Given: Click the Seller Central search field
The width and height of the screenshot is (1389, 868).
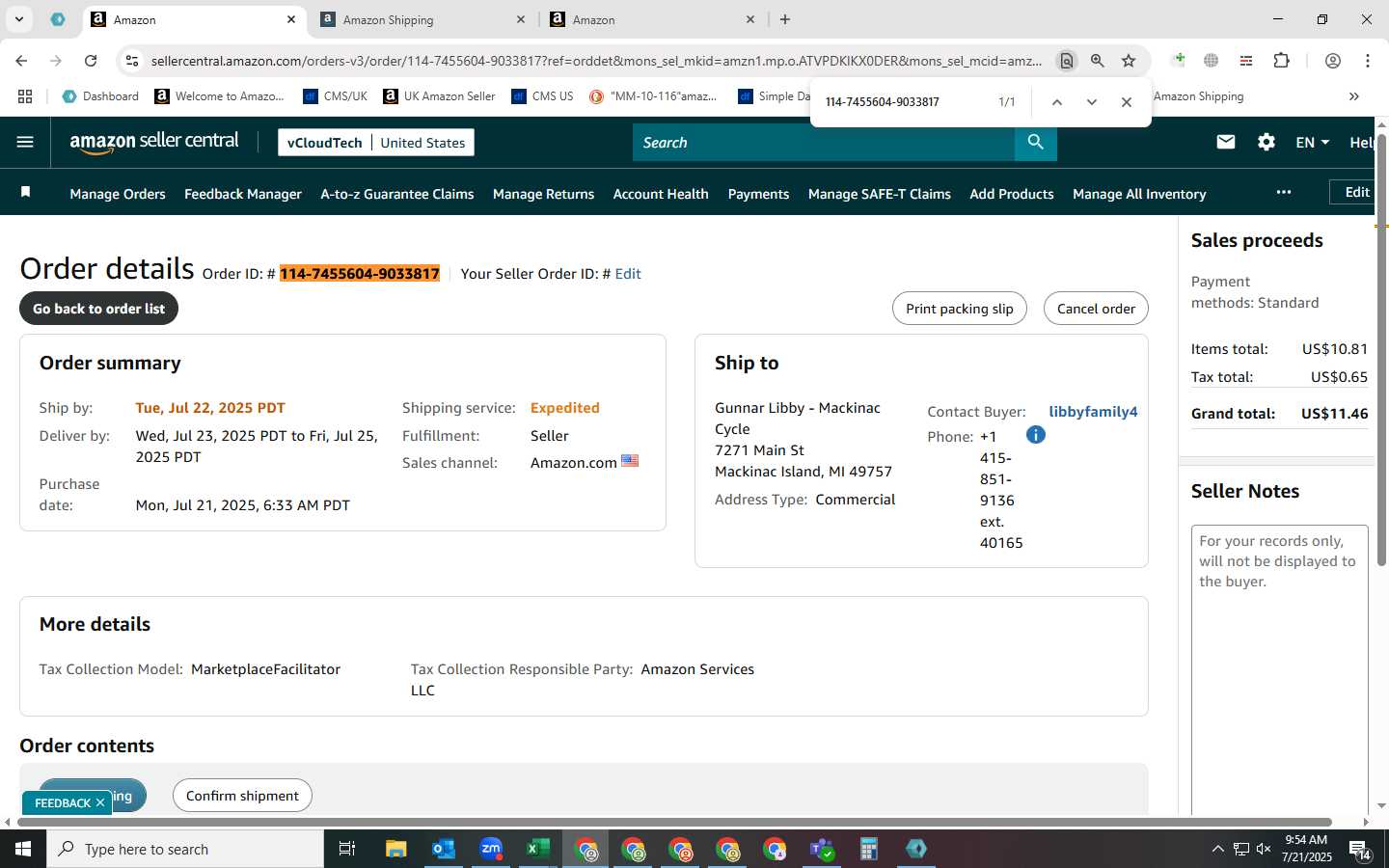Looking at the screenshot, I should [824, 142].
